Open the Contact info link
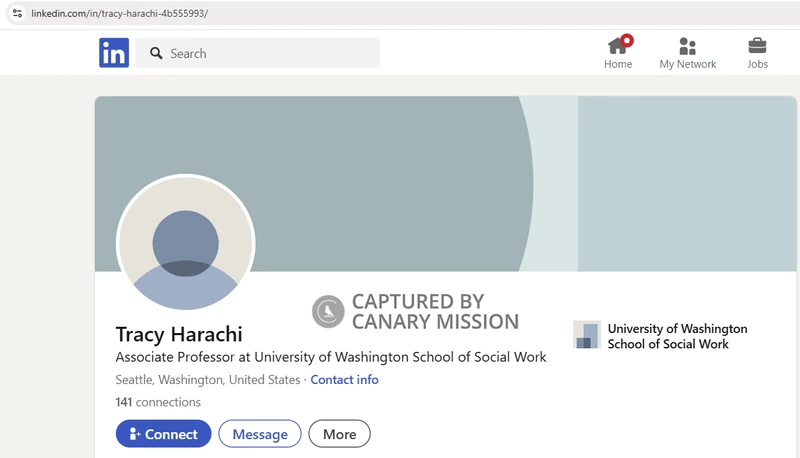Viewport: 800px width, 458px height. (x=344, y=379)
